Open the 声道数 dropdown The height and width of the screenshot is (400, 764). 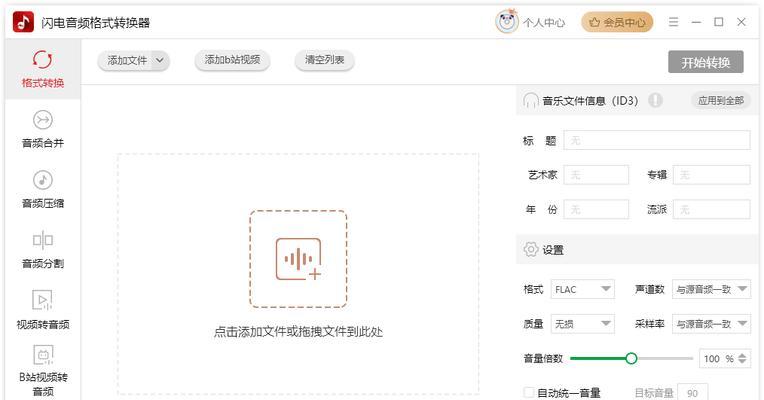coord(711,289)
